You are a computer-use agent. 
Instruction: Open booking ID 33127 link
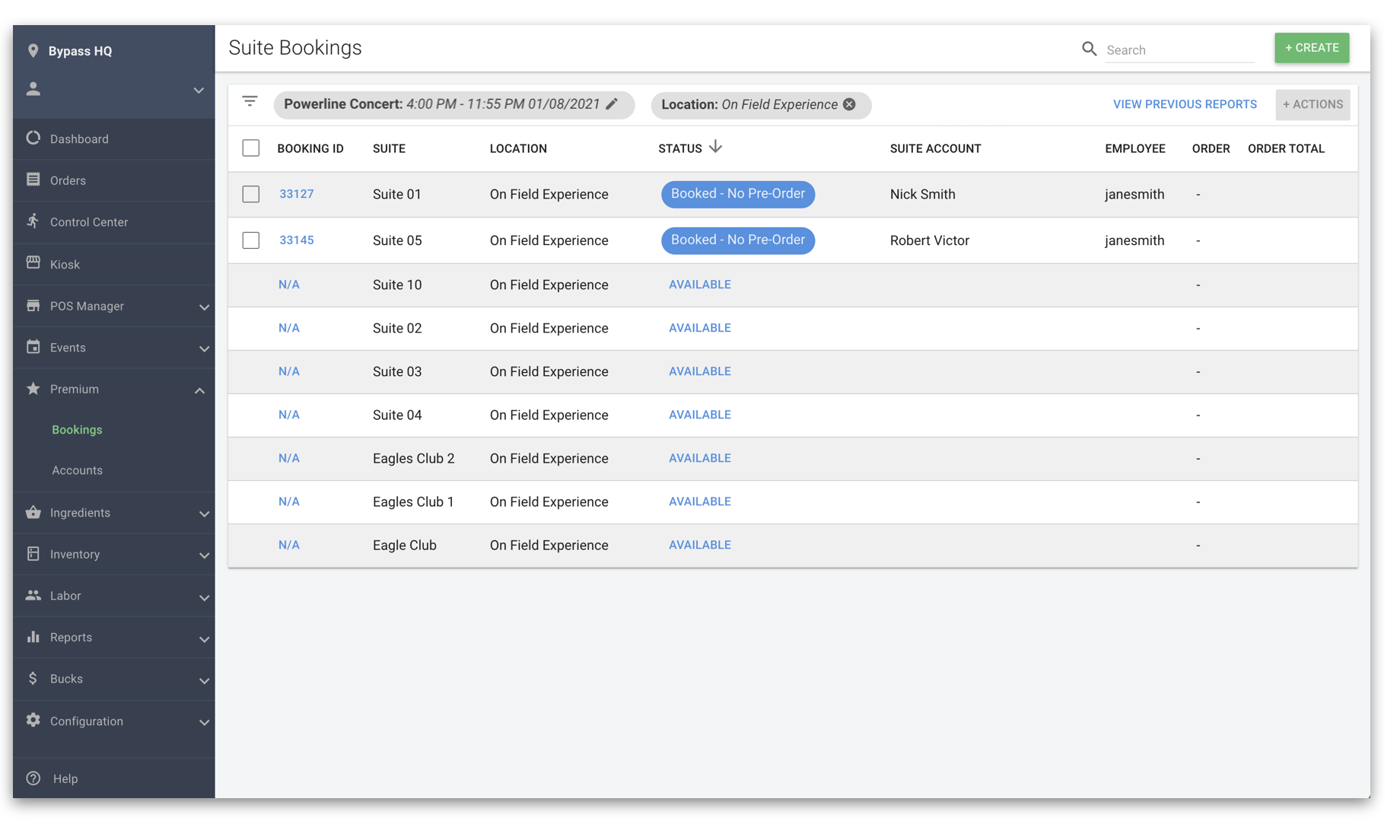[x=296, y=194]
